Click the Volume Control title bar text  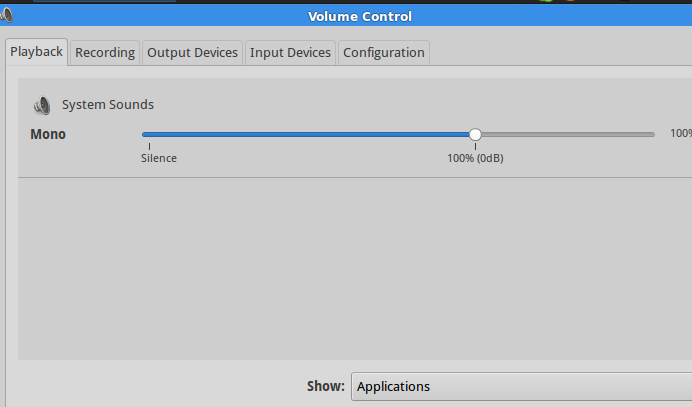[x=360, y=16]
